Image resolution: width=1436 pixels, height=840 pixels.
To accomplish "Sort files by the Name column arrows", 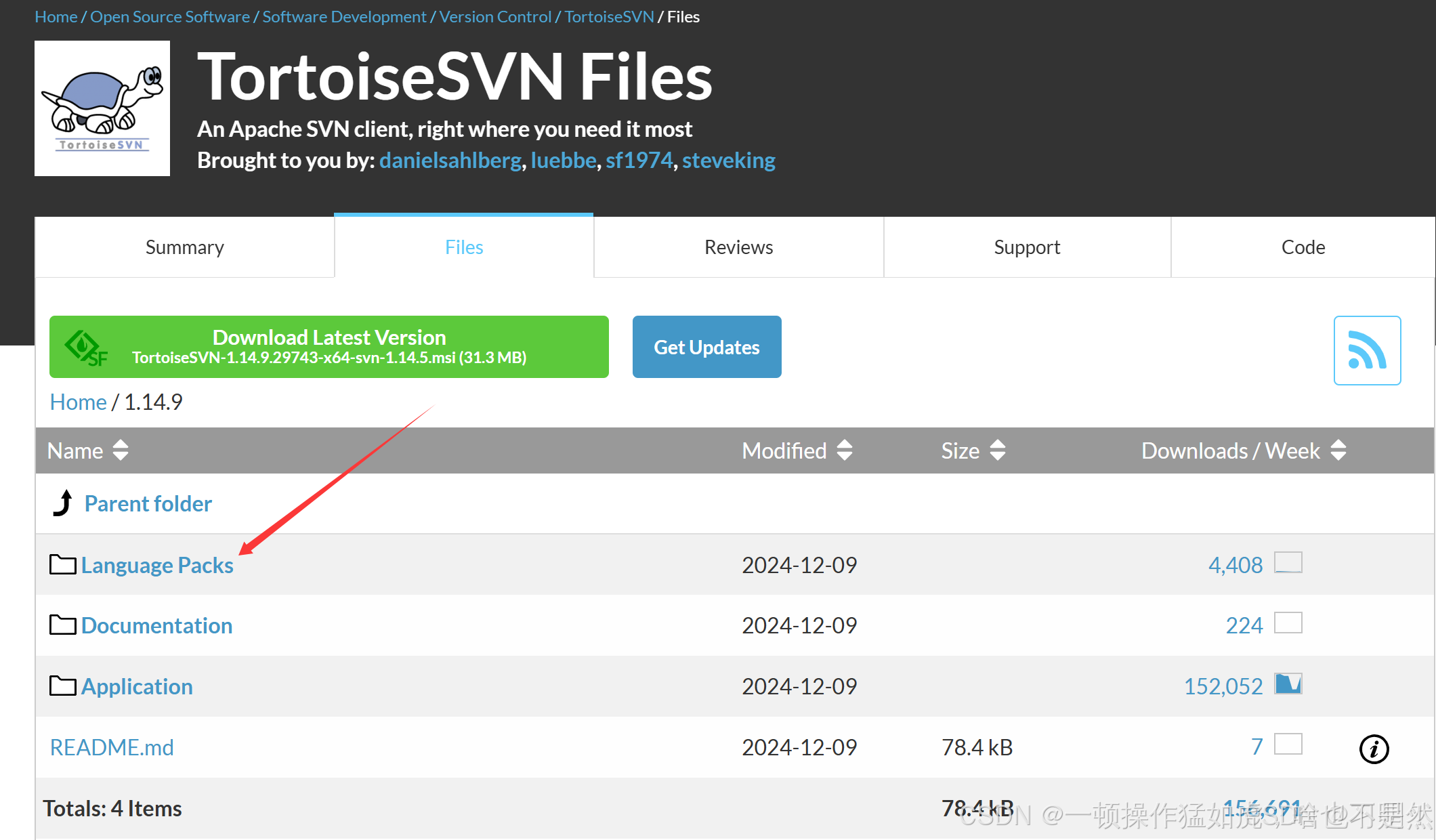I will 120,450.
